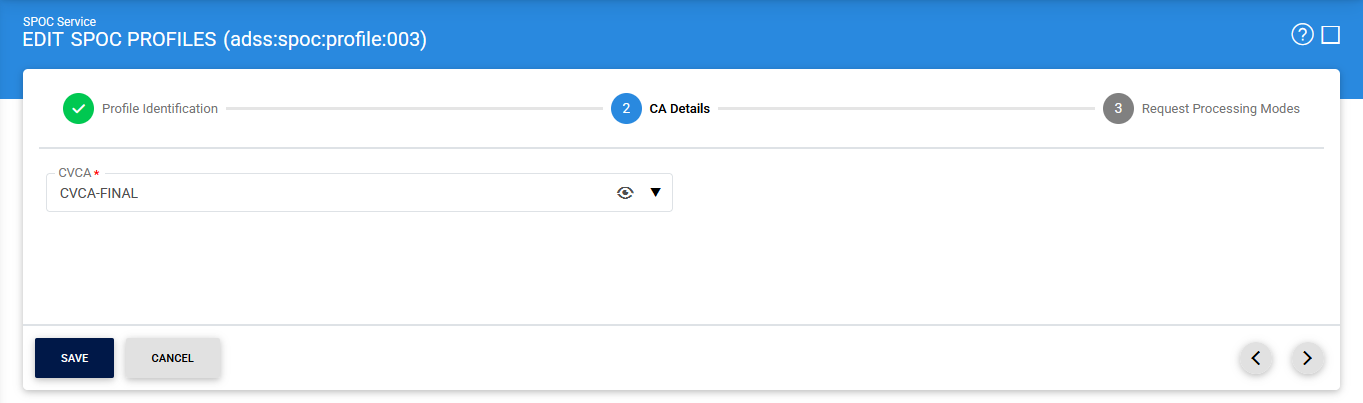
Task: Click the line between steps 1 and 2
Action: pos(414,108)
